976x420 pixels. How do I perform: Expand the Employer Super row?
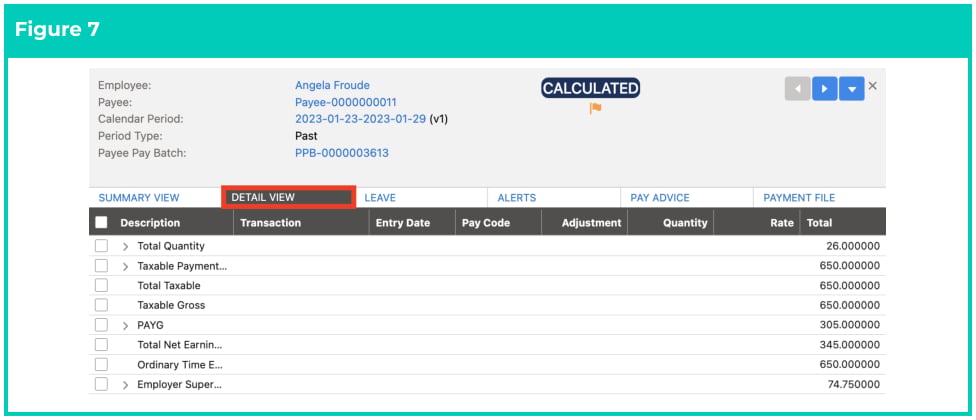(x=125, y=385)
